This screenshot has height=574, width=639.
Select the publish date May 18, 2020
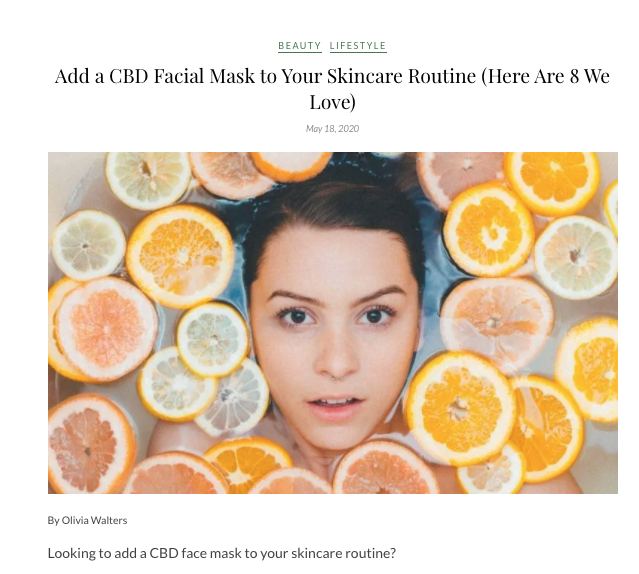332,129
